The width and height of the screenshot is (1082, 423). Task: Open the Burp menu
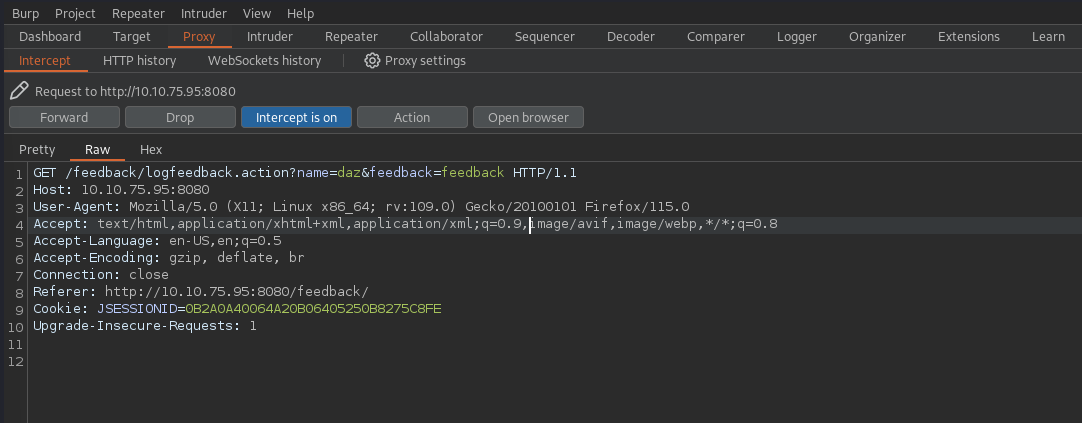coord(25,14)
